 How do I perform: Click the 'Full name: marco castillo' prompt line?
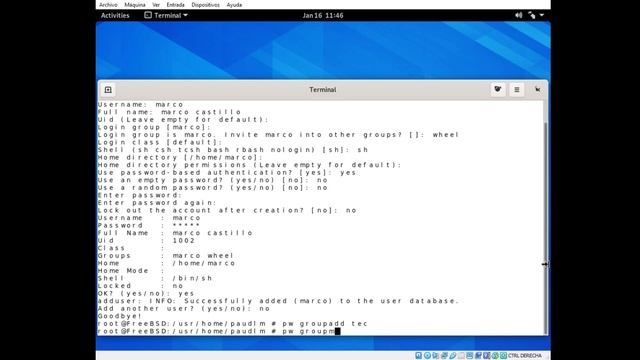169,112
